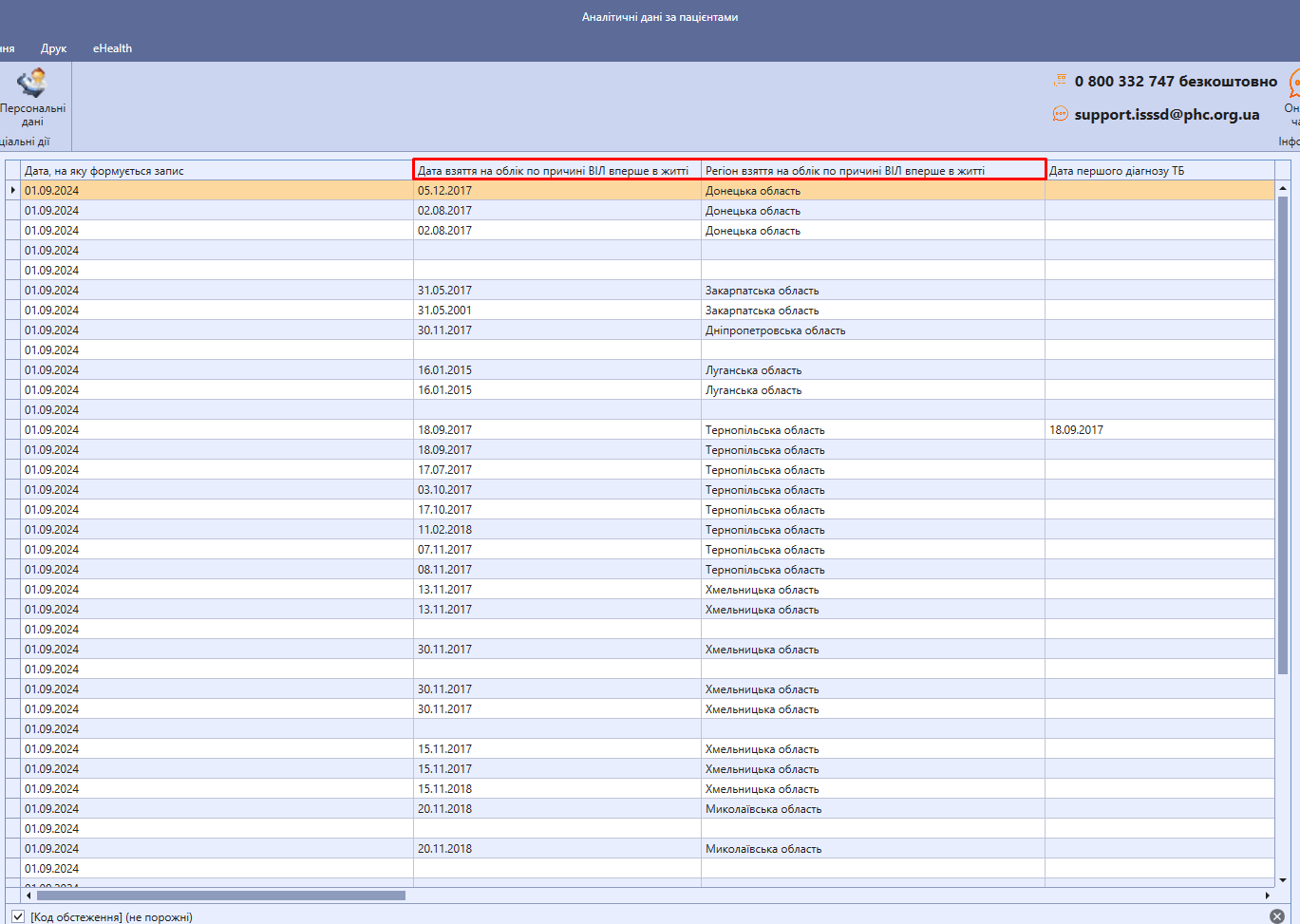Select Закарпатська область in the 31.05.2001 row

[x=873, y=311]
